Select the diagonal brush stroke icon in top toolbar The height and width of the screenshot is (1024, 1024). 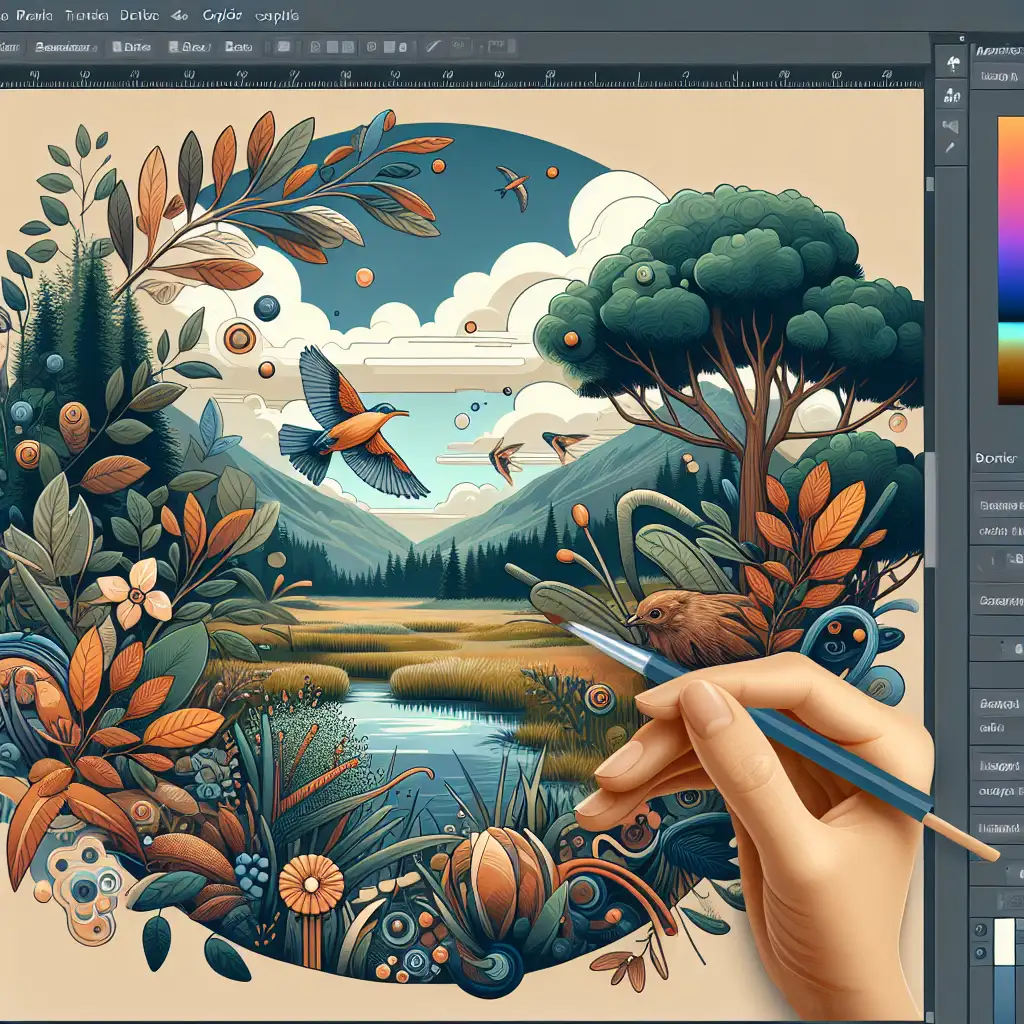click(x=432, y=46)
